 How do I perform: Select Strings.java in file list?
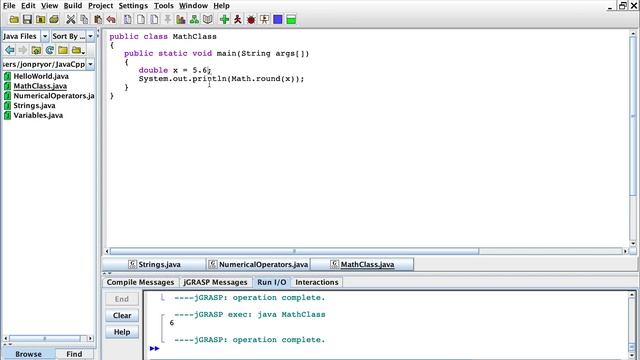[30, 106]
